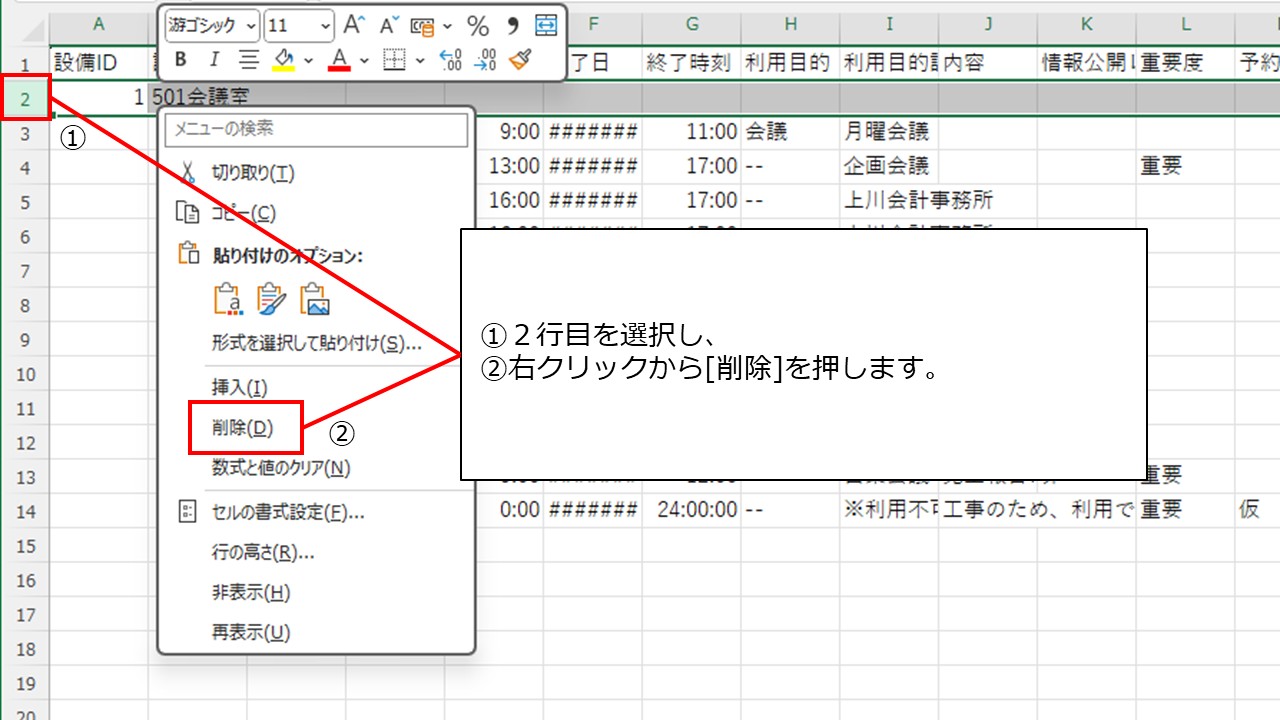Screen dimensions: 1280x720
Task: Select the 501会議室 cell
Action: coord(198,97)
